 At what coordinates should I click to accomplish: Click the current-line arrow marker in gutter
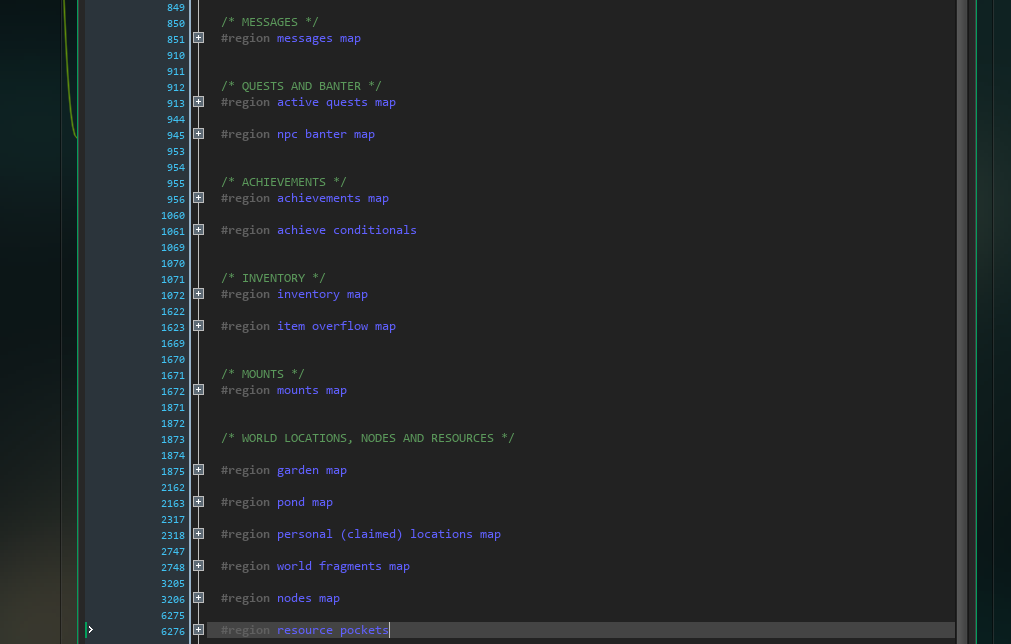(x=90, y=629)
